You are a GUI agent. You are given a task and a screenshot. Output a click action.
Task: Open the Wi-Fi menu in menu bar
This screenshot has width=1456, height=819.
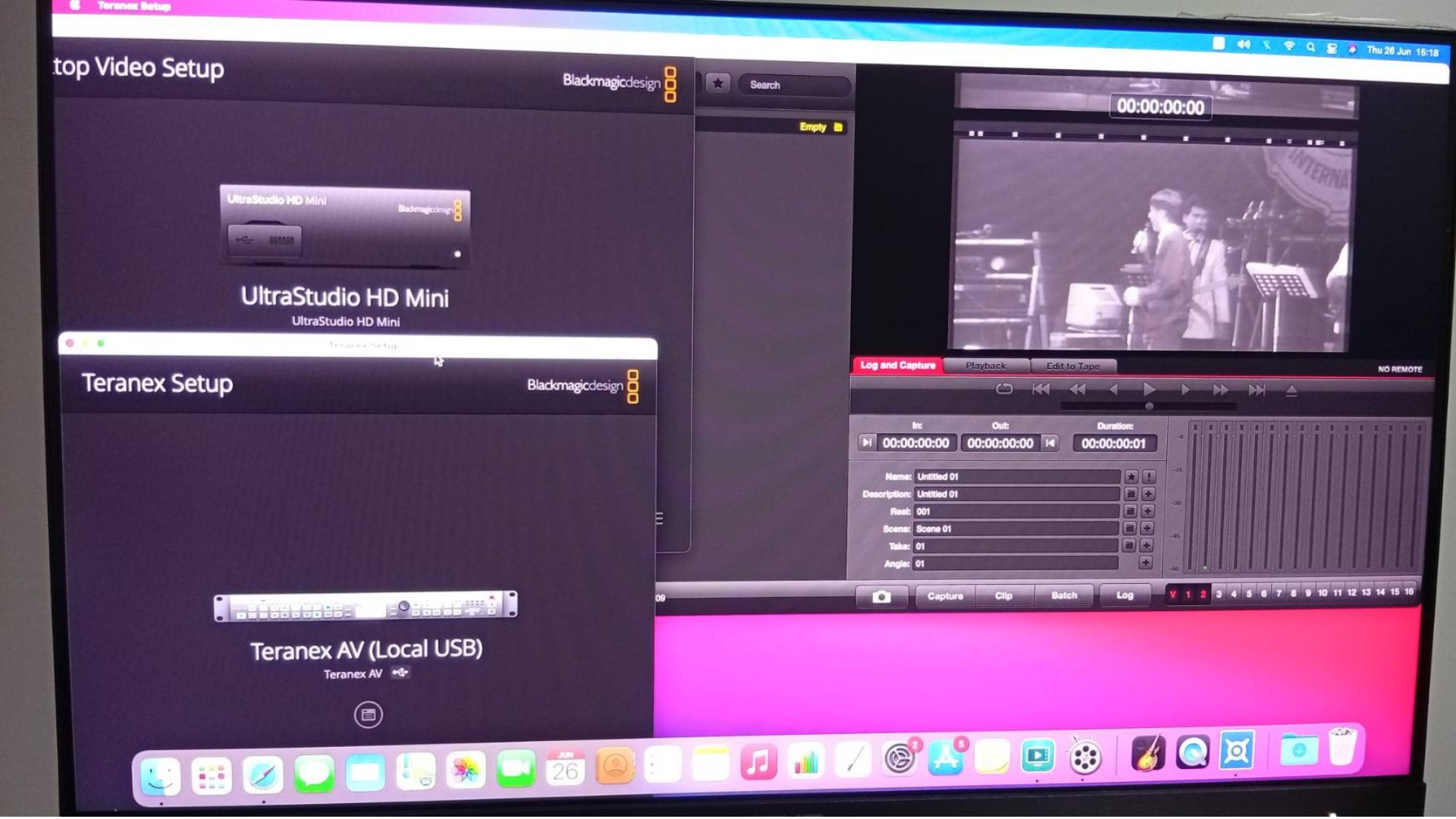click(1289, 46)
